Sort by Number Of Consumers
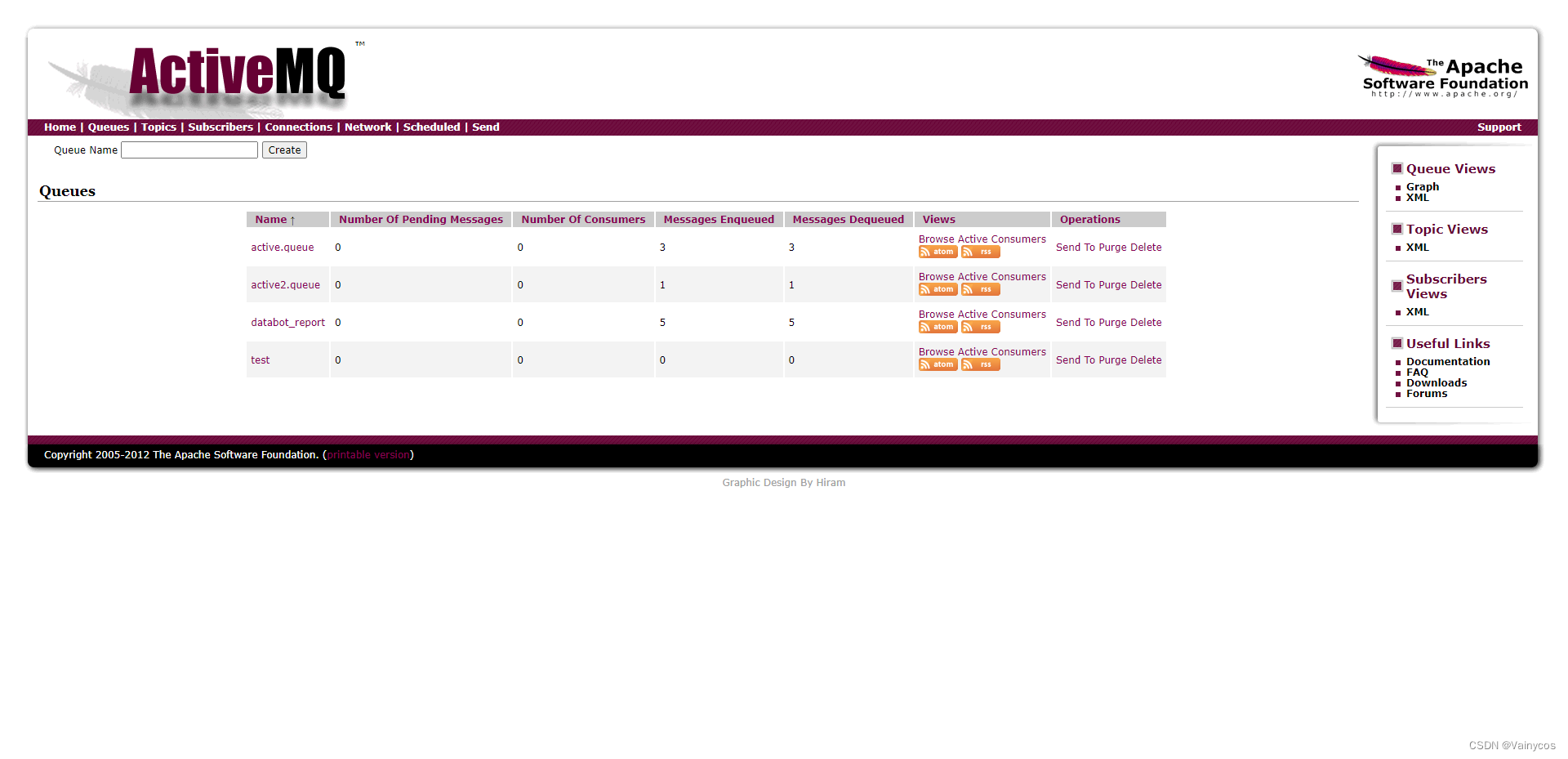The height and width of the screenshot is (759, 1568). [x=583, y=220]
